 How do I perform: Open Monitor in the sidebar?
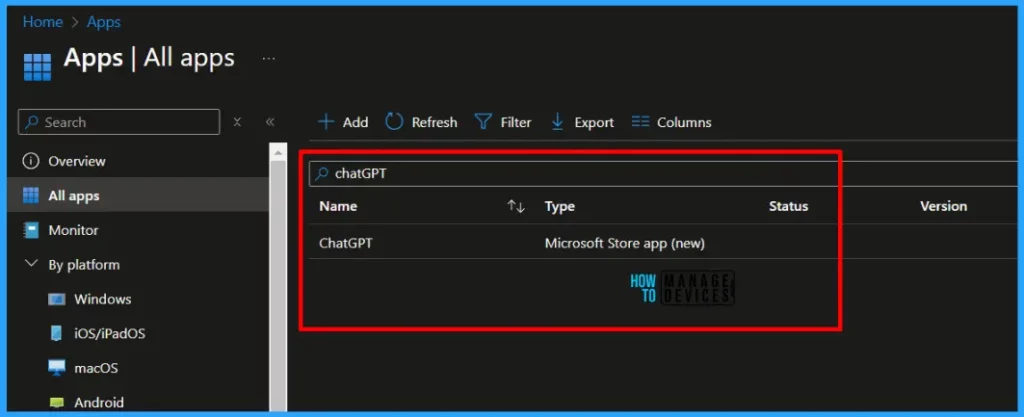tap(73, 230)
